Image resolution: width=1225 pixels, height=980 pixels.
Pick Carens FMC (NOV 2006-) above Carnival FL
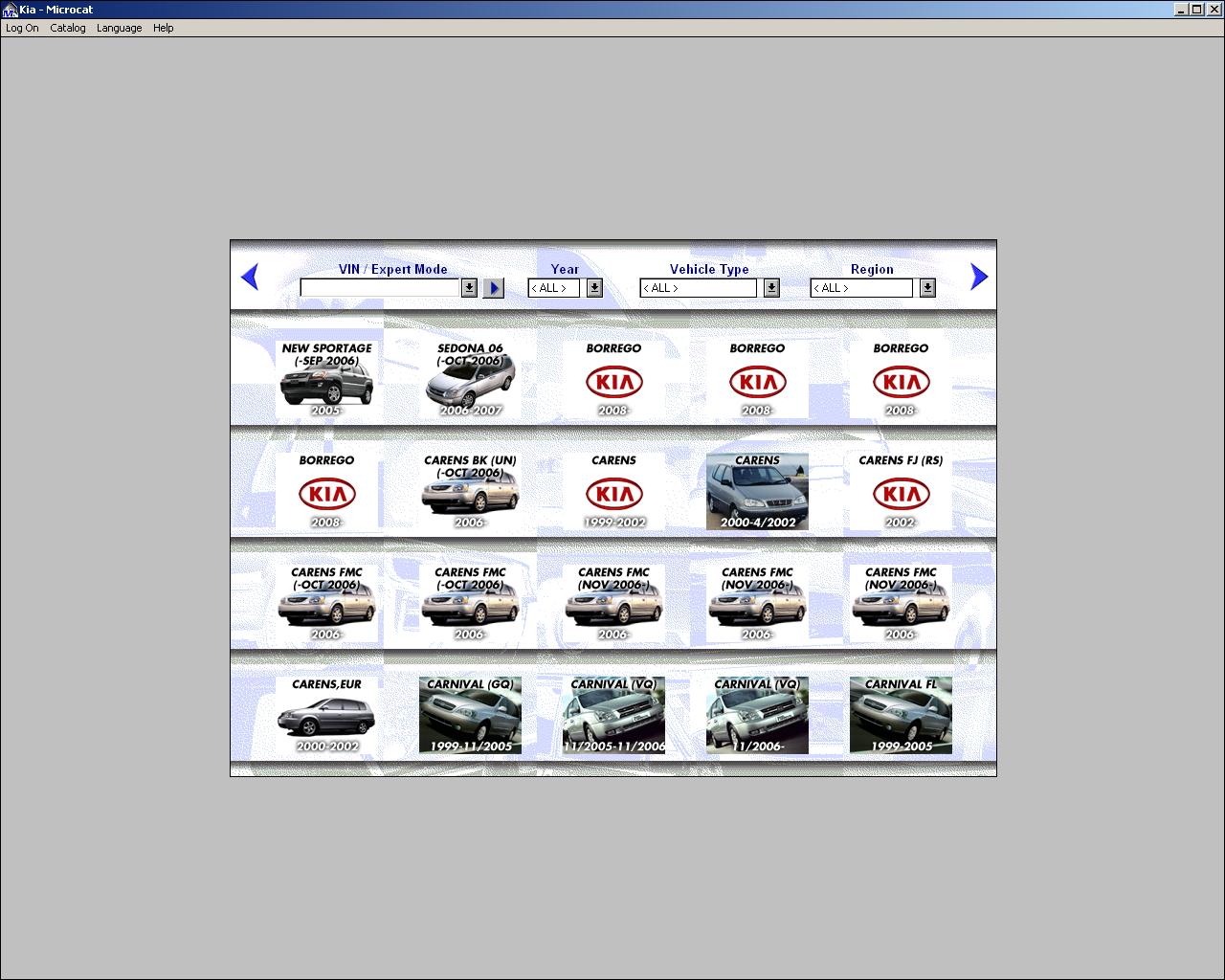coord(901,603)
